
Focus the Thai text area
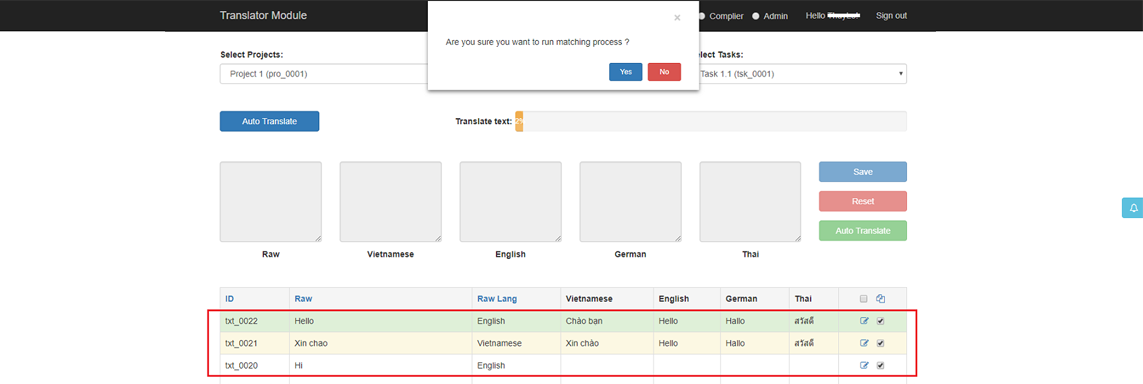click(750, 202)
